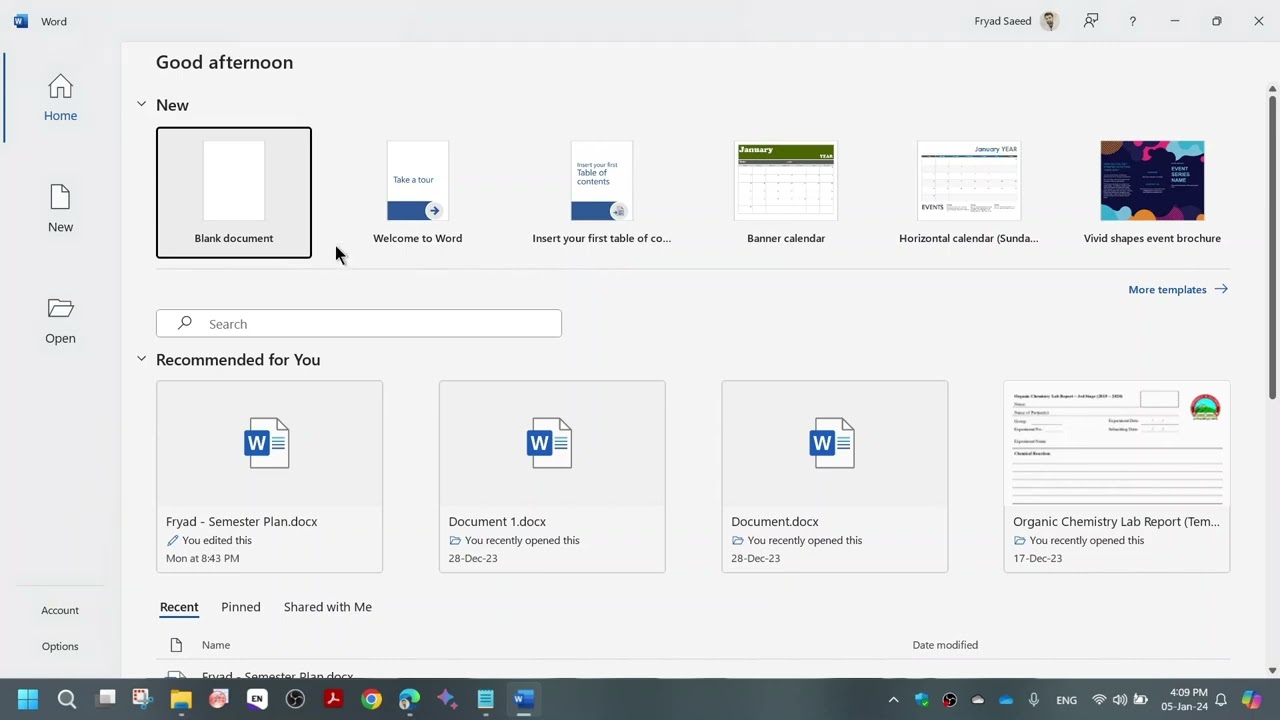The height and width of the screenshot is (720, 1280).
Task: Click the Help question mark icon
Action: (x=1132, y=21)
